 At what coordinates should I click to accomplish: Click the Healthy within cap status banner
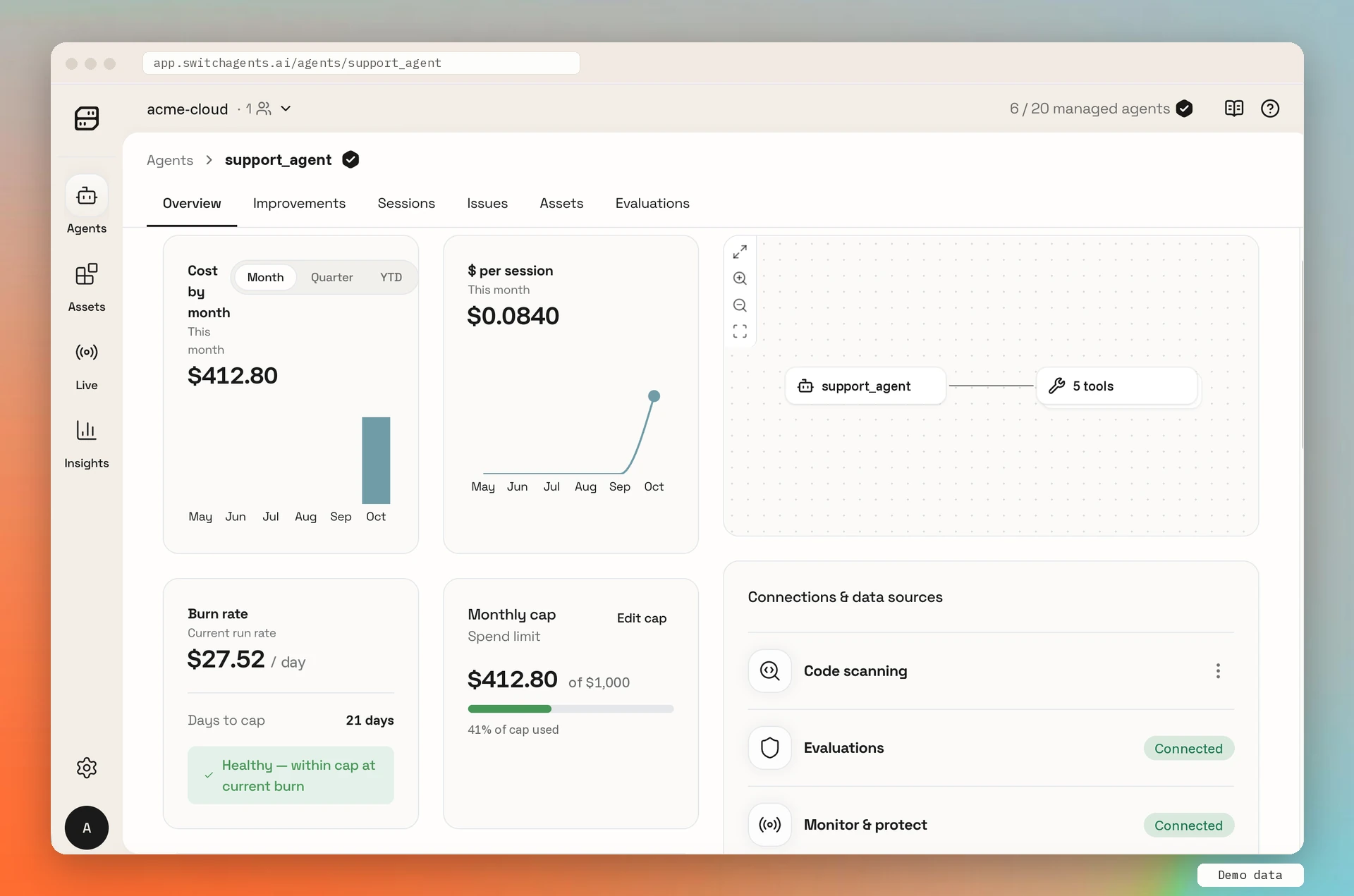[x=291, y=775]
